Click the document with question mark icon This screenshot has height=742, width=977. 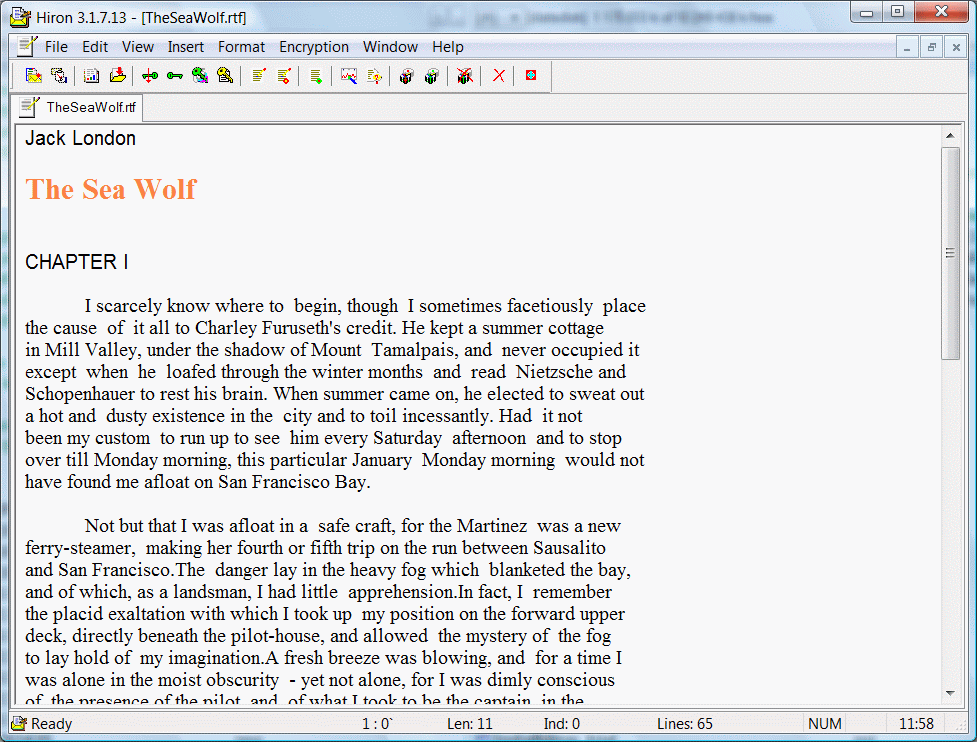click(374, 76)
